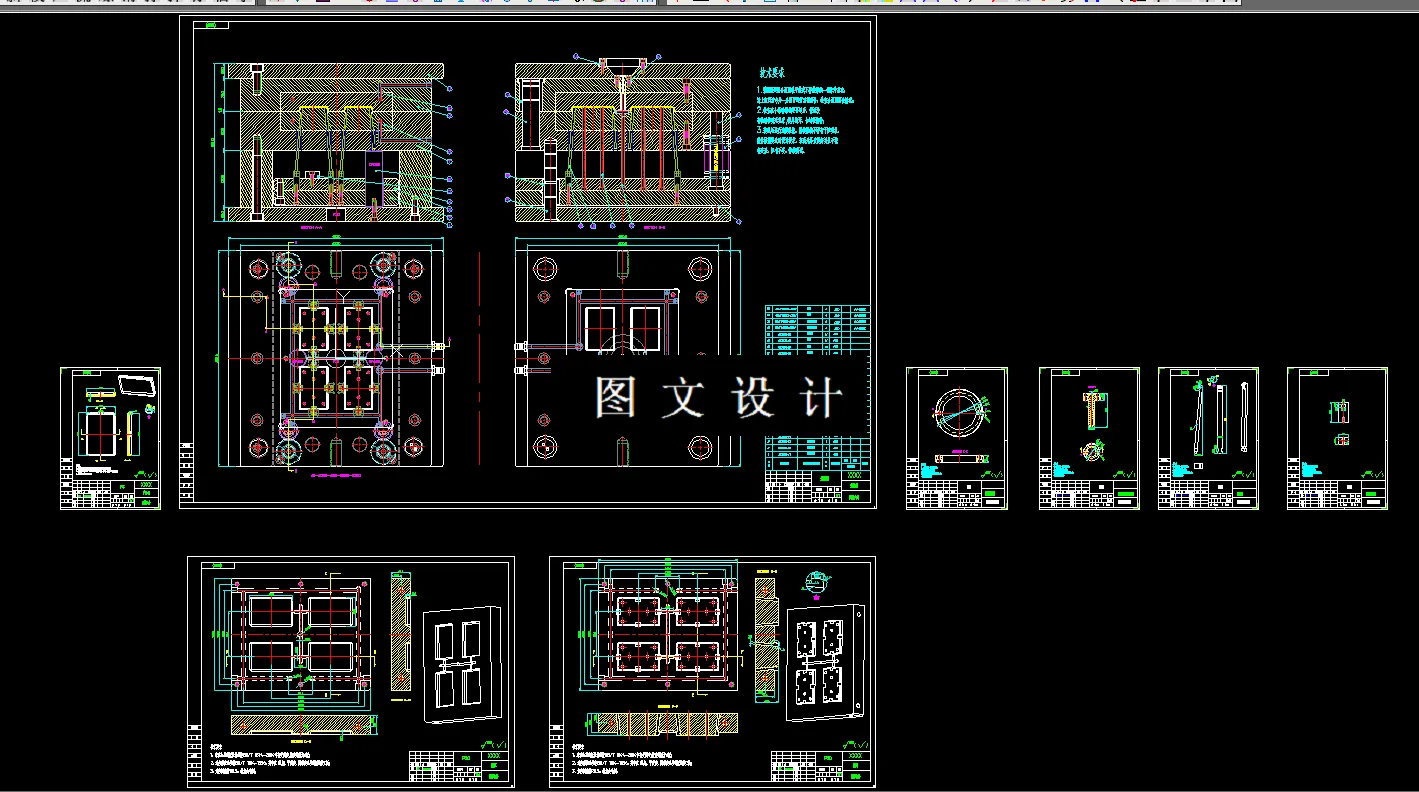Open the sheet with the tiny green part
This screenshot has width=1419, height=792.
(x=1338, y=438)
